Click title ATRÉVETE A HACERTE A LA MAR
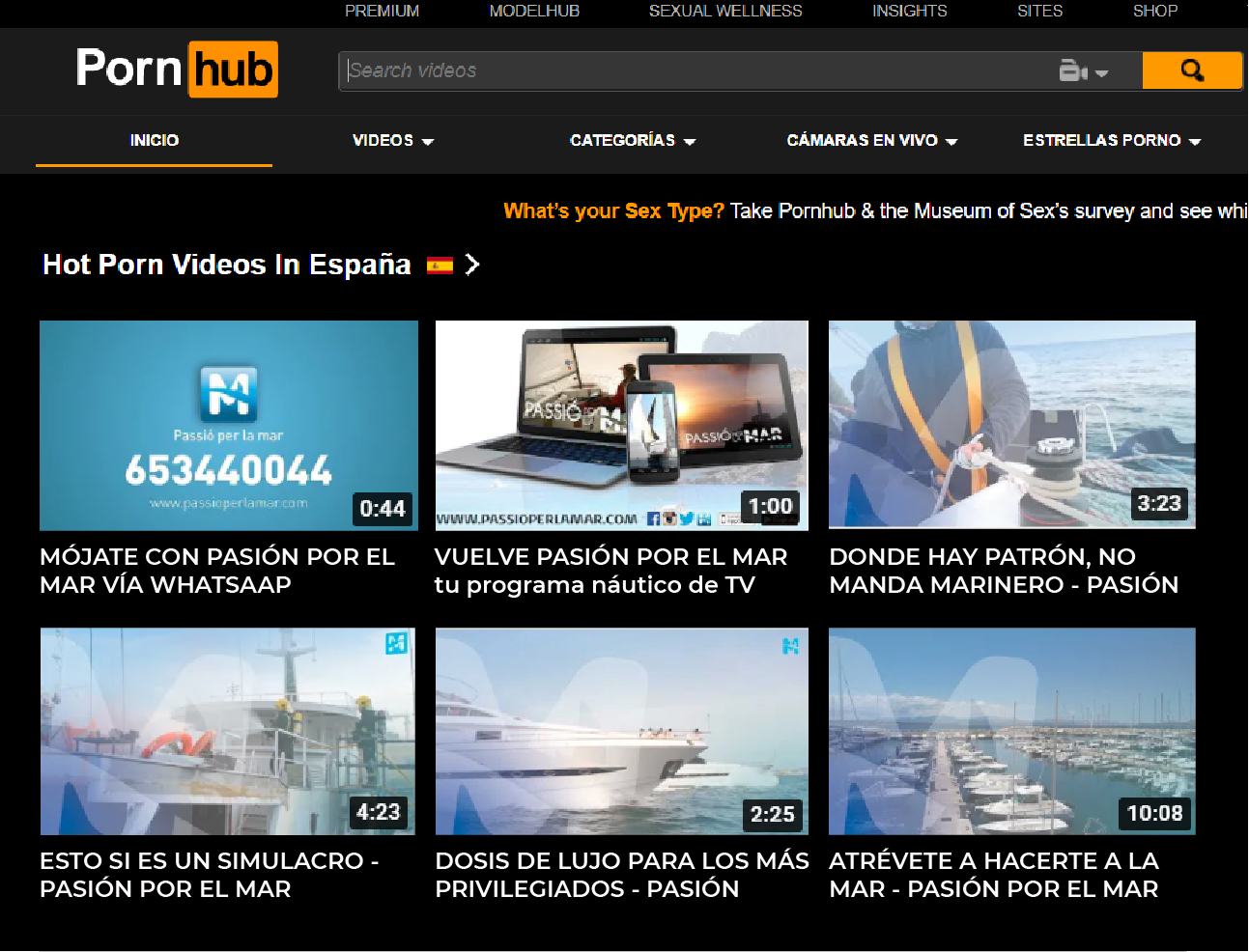This screenshot has width=1249, height=952. 994,875
